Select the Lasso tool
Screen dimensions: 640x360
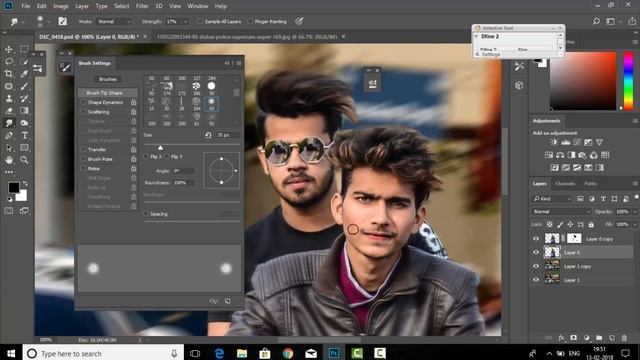click(9, 62)
